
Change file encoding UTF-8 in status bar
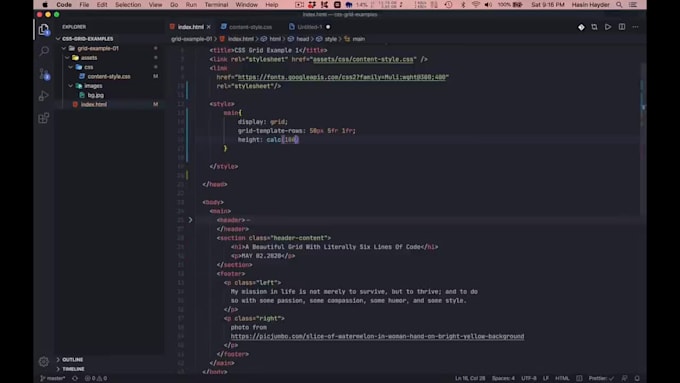tap(529, 378)
